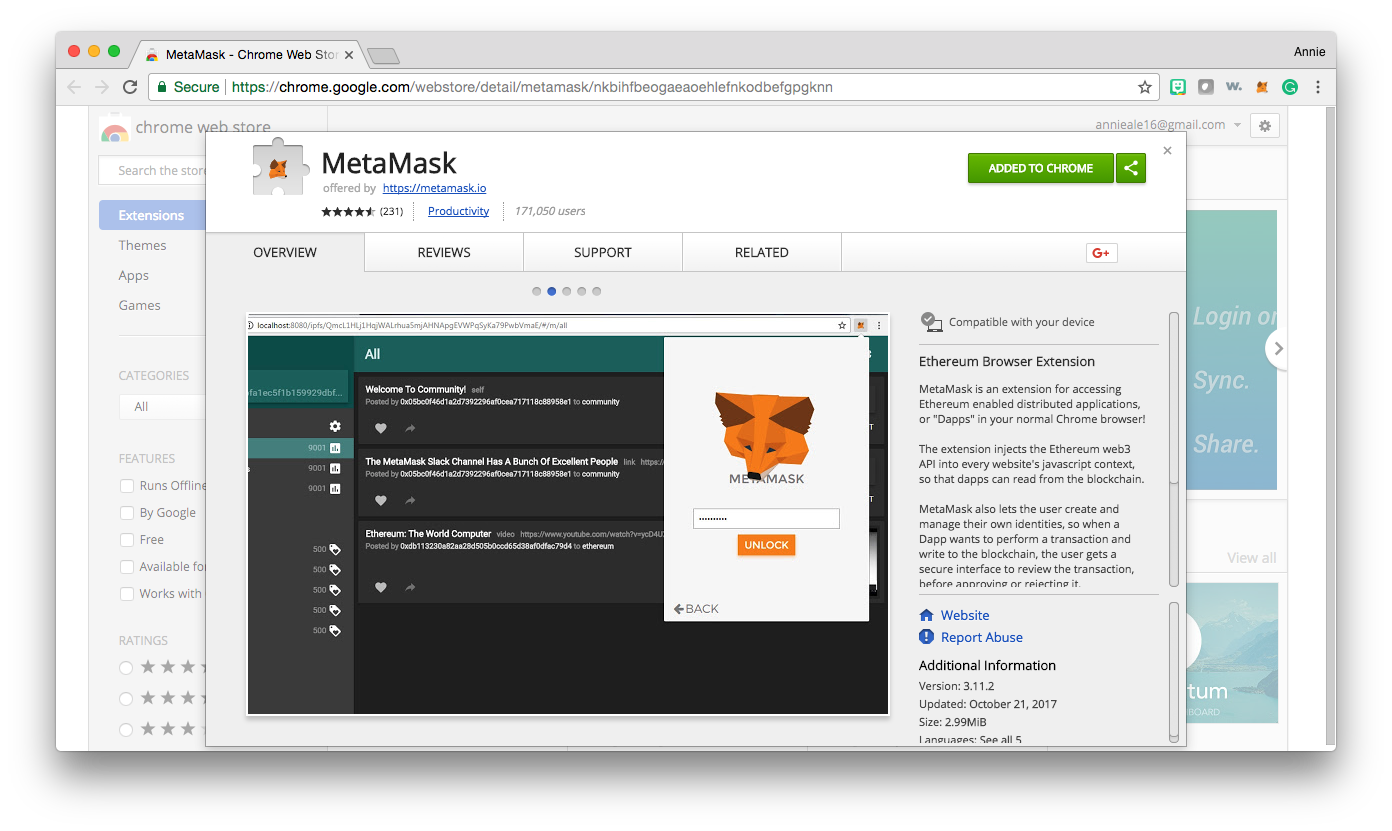Open the Chrome three-dot menu
The height and width of the screenshot is (831, 1392).
pos(1318,87)
